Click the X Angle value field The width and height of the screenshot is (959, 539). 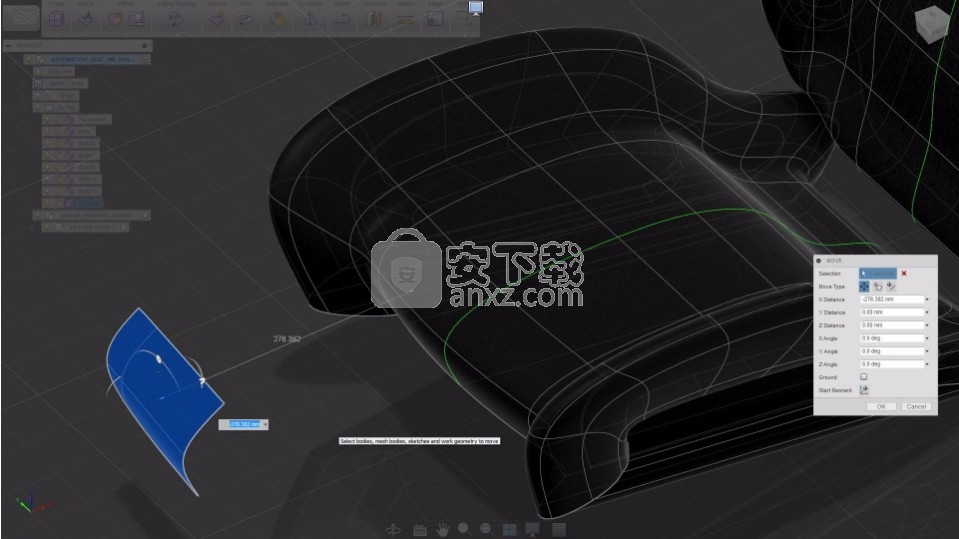892,338
